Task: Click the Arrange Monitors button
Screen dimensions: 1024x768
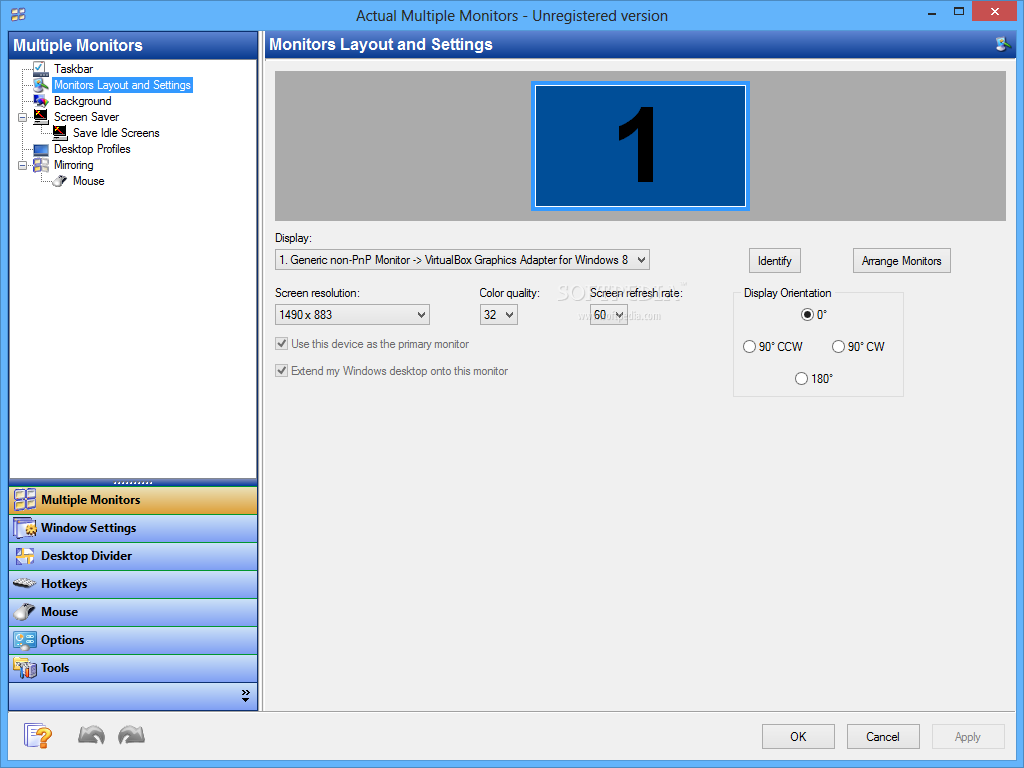Action: (901, 261)
